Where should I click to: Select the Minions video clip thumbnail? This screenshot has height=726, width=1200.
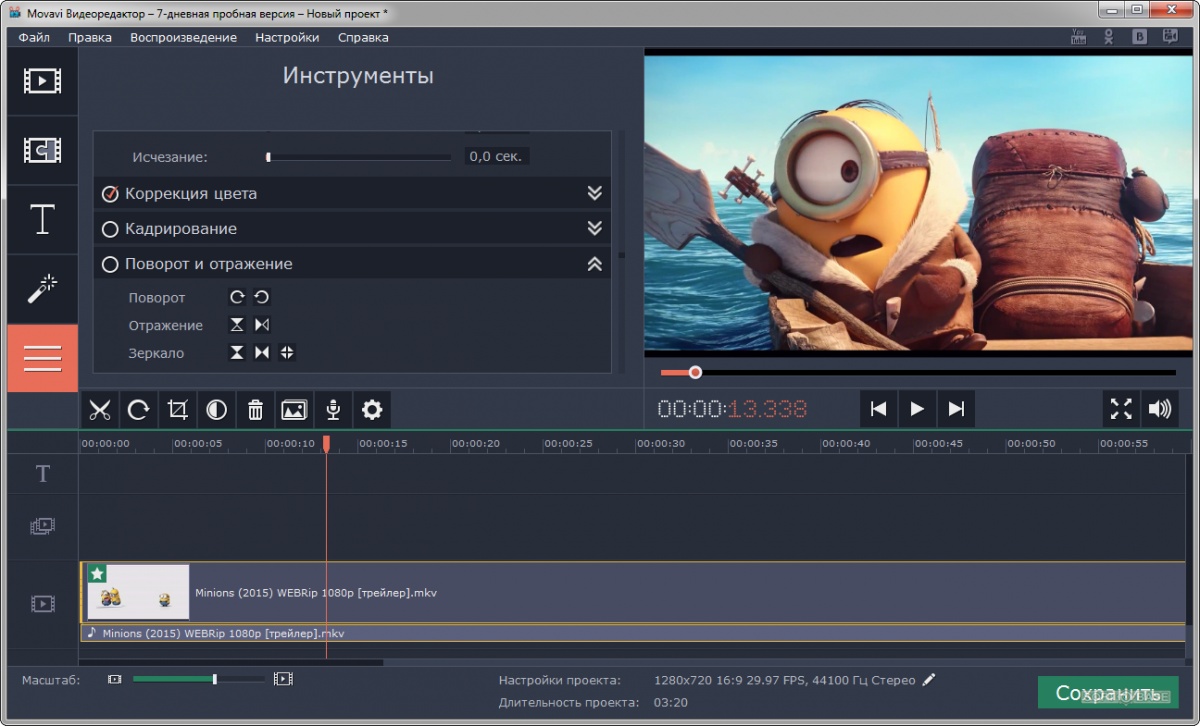coord(138,592)
